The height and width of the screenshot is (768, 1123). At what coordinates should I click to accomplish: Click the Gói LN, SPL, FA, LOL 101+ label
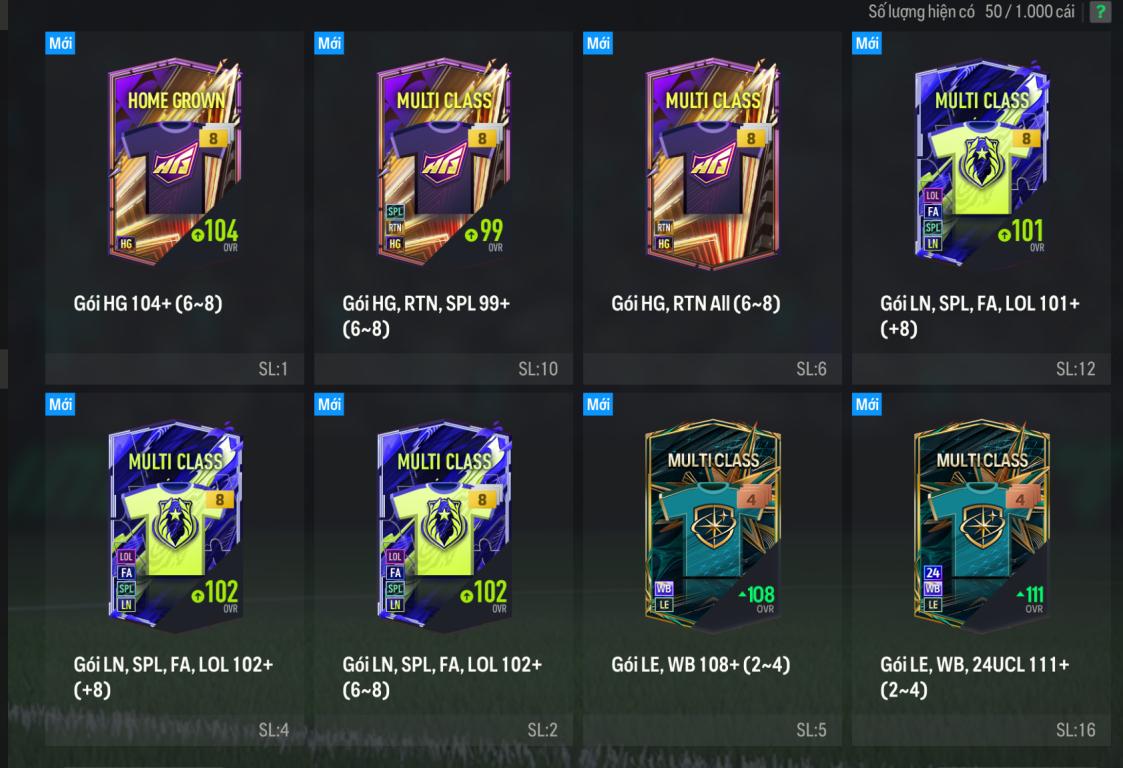980,303
